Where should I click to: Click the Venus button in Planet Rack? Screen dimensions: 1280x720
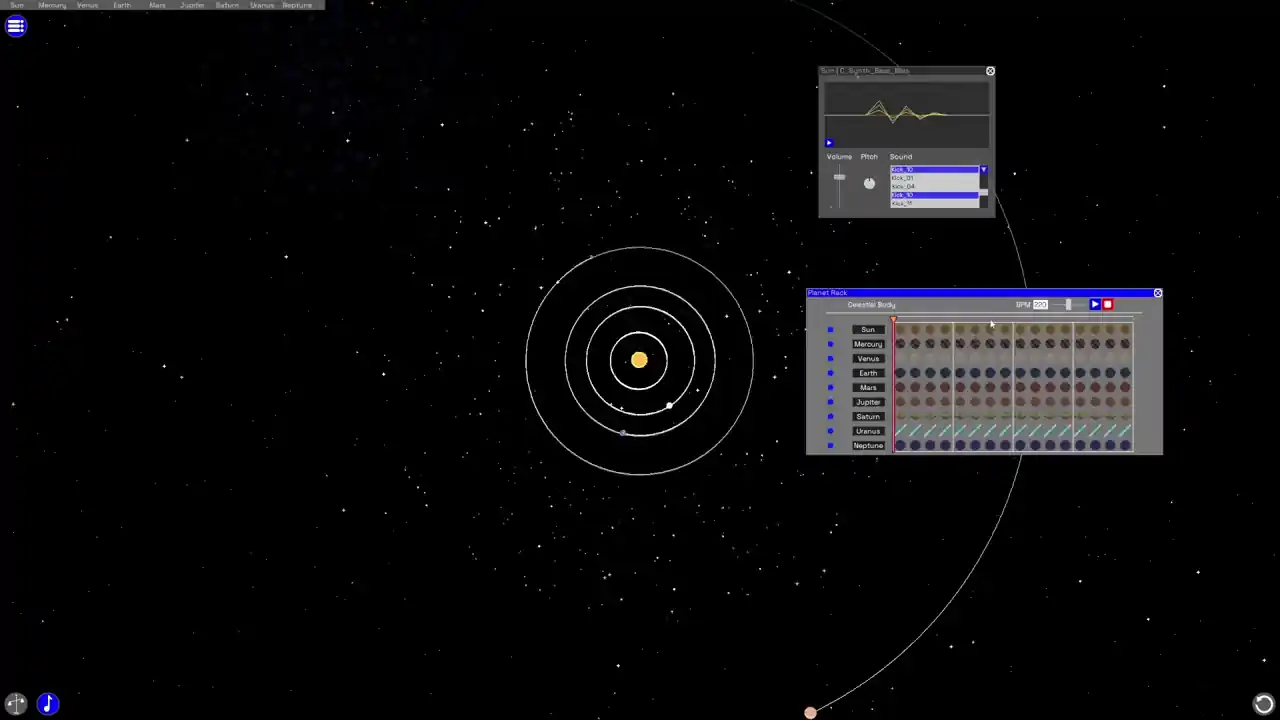(x=868, y=358)
